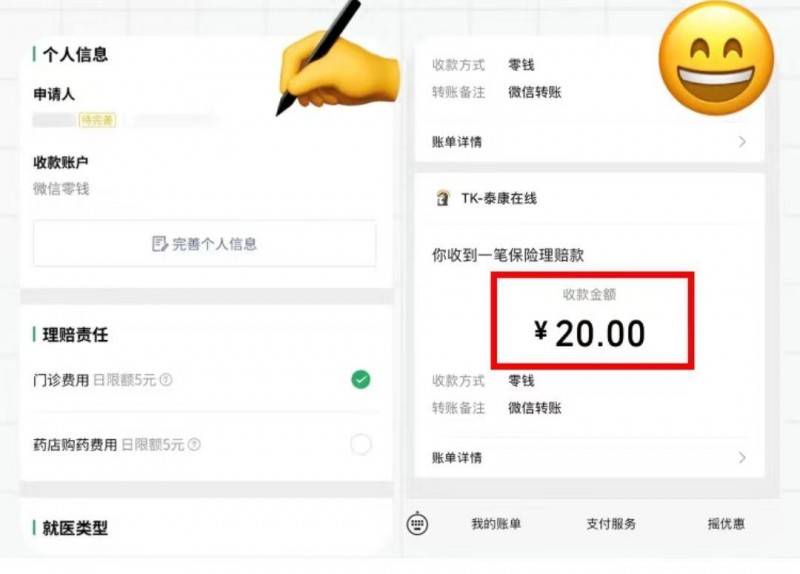Viewport: 800px width, 574px height.
Task: Switch to keyboard input via keyboard icon
Action: point(418,524)
